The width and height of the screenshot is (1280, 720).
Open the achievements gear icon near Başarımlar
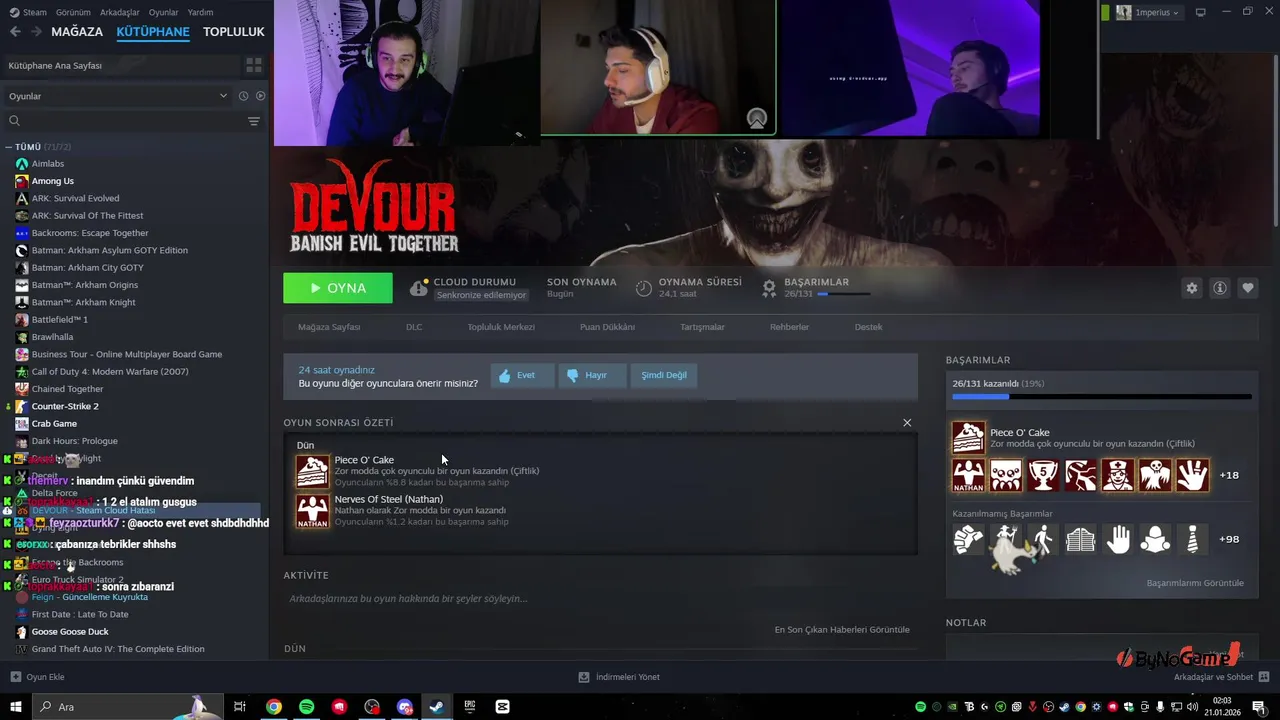769,288
